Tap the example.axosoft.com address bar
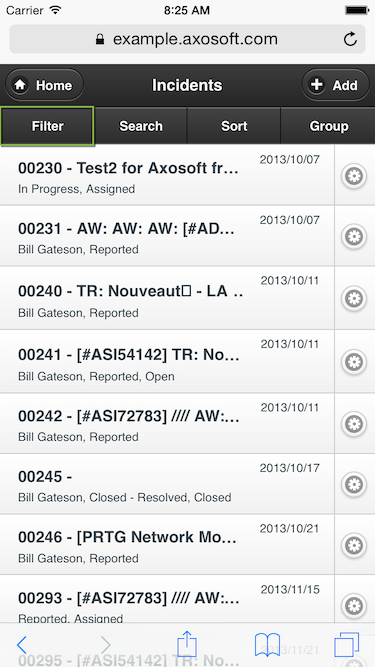 click(x=187, y=39)
